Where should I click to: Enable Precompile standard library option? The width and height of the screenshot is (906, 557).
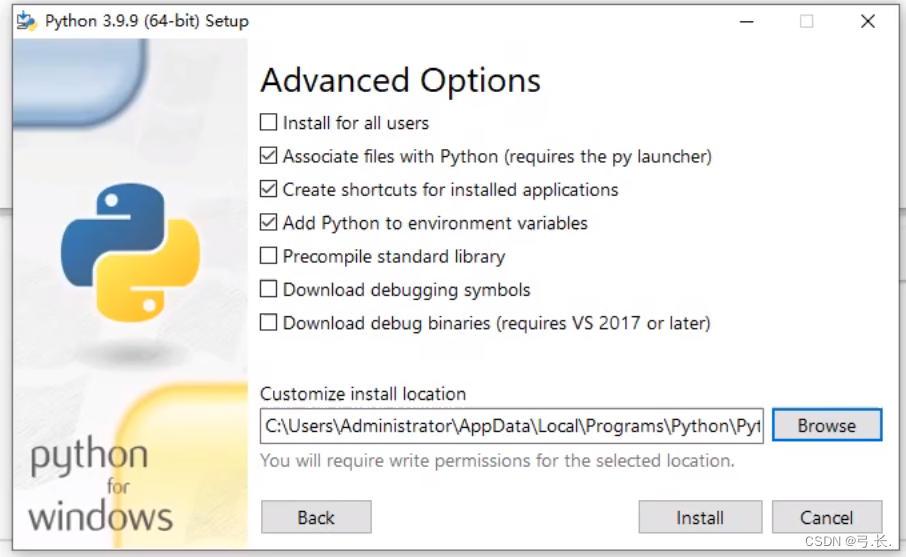[x=268, y=256]
